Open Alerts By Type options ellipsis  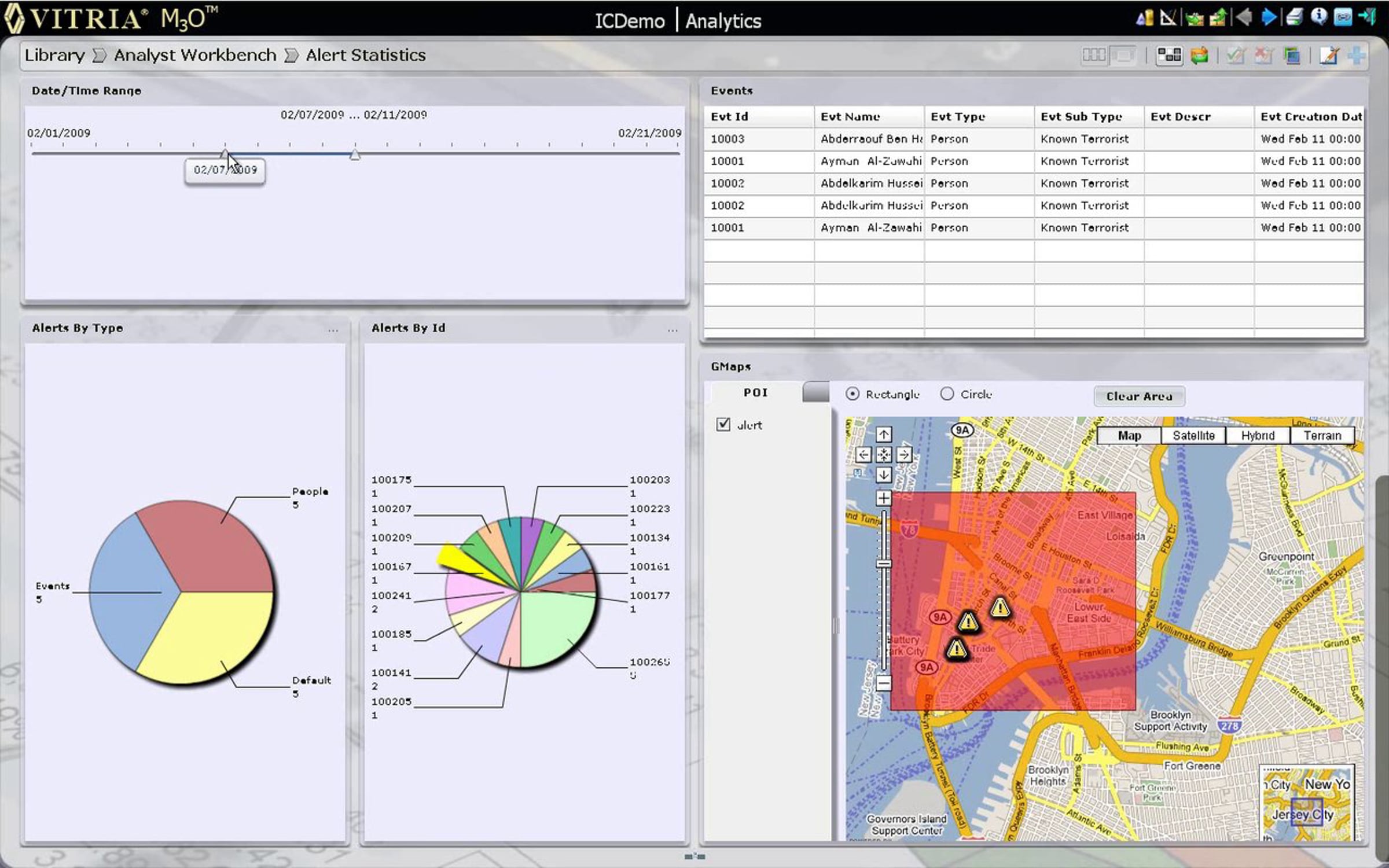click(x=333, y=330)
